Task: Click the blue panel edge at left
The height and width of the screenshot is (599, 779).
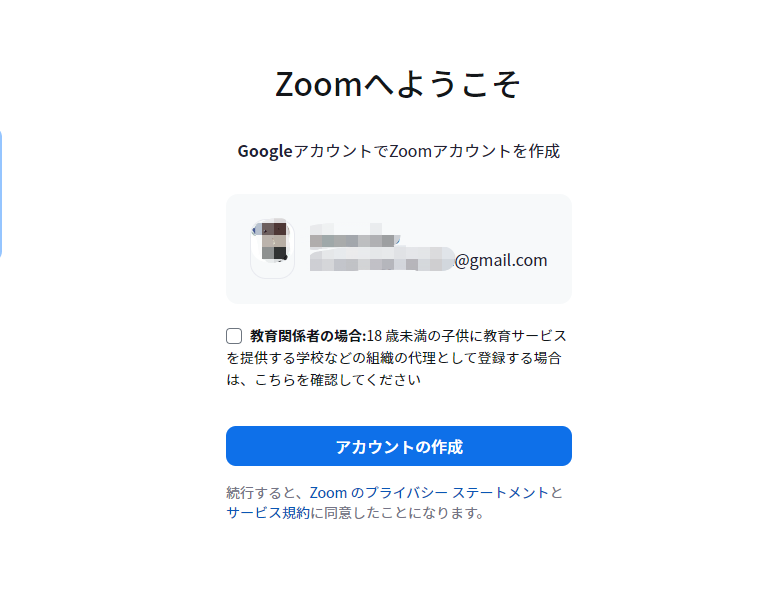Action: [1, 194]
